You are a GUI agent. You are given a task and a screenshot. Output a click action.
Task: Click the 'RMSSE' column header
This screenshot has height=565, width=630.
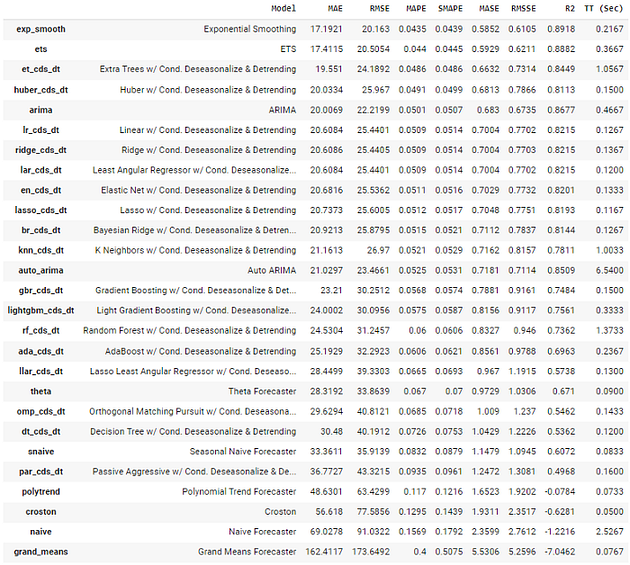[523, 8]
